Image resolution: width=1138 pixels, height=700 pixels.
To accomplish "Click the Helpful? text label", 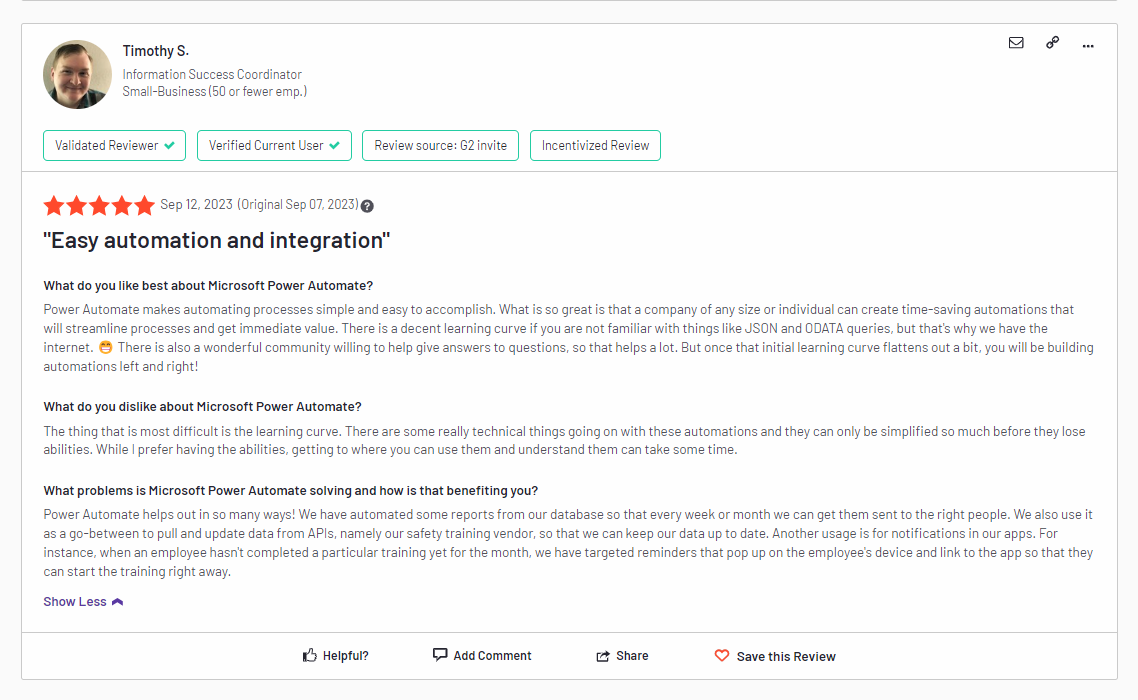I will click(345, 656).
